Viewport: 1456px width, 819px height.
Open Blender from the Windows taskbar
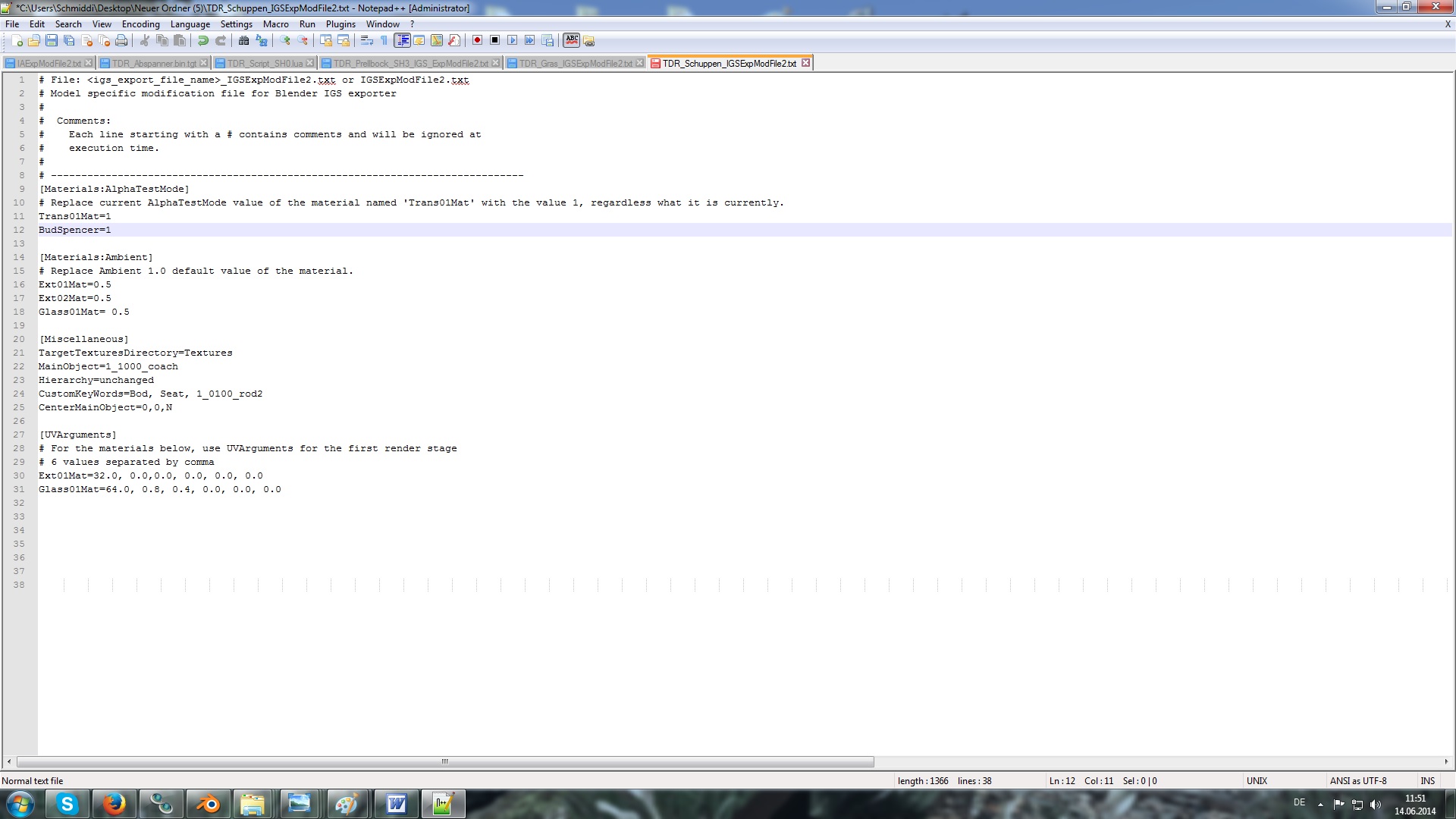pos(207,804)
